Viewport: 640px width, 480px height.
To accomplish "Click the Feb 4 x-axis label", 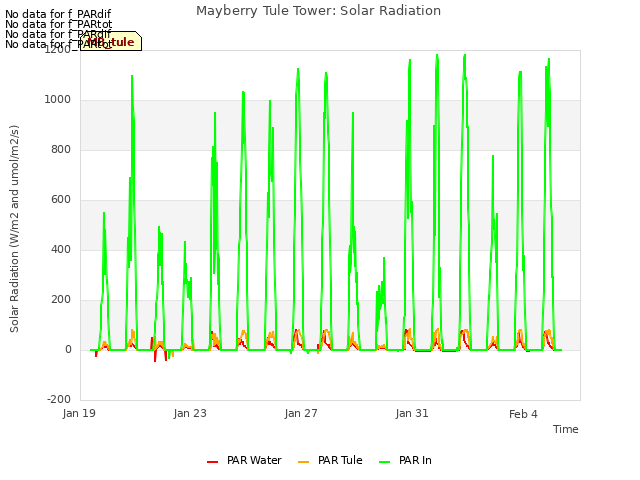I will click(x=523, y=414).
